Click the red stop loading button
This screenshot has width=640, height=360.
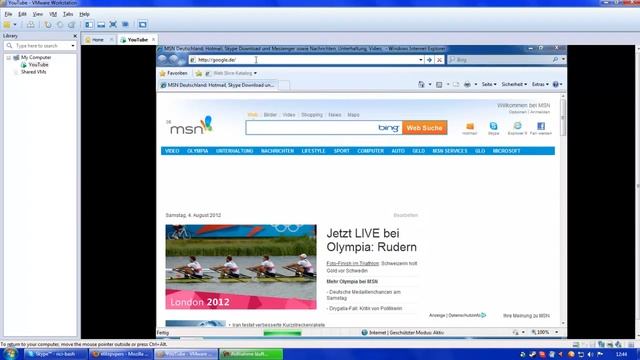(439, 60)
